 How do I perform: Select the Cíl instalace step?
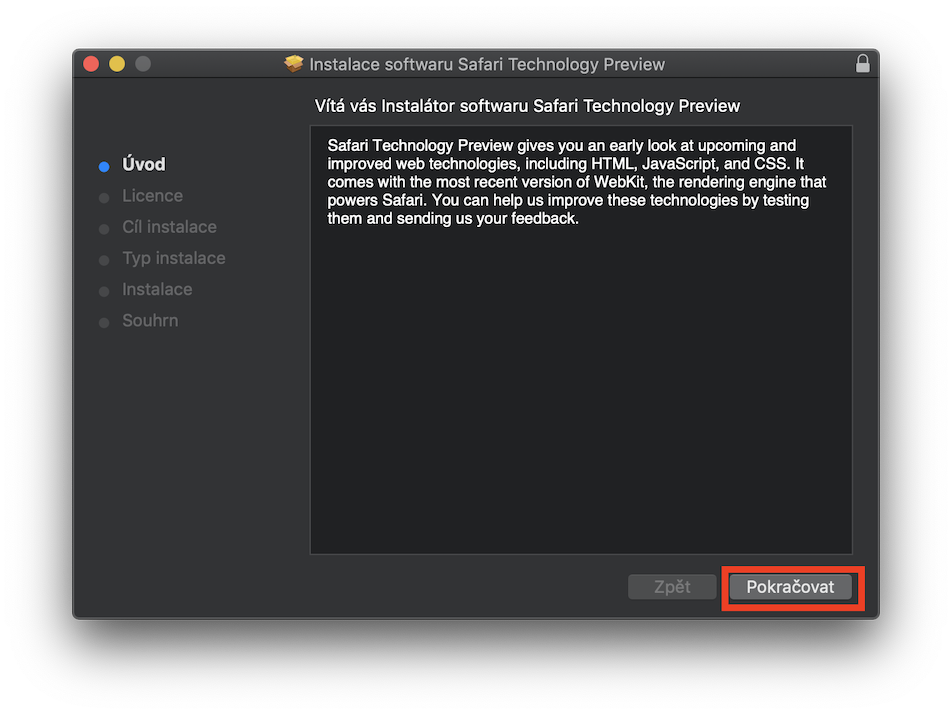(x=169, y=227)
